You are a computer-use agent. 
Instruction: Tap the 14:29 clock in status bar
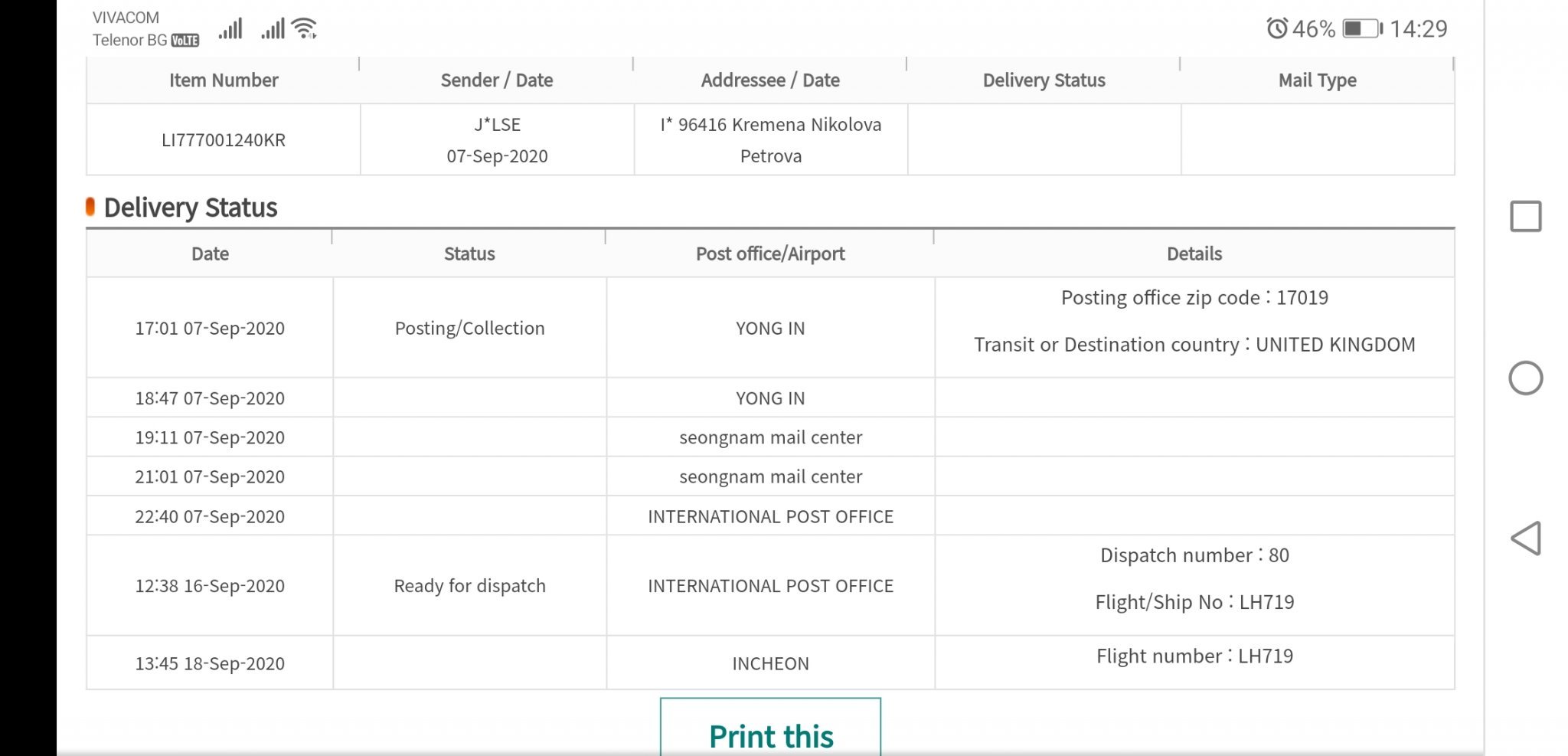click(1418, 29)
